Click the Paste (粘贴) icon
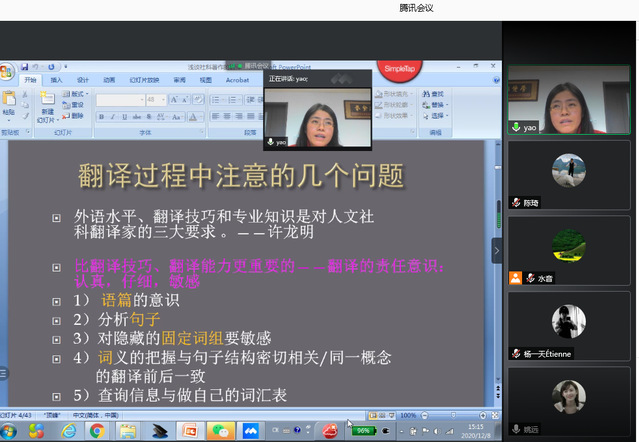Screen dimensions: 639x442 (x=10, y=103)
